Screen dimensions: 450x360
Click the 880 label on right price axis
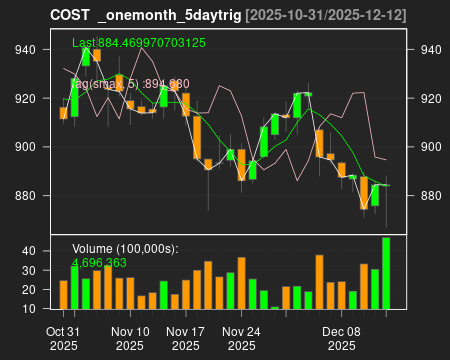click(431, 195)
